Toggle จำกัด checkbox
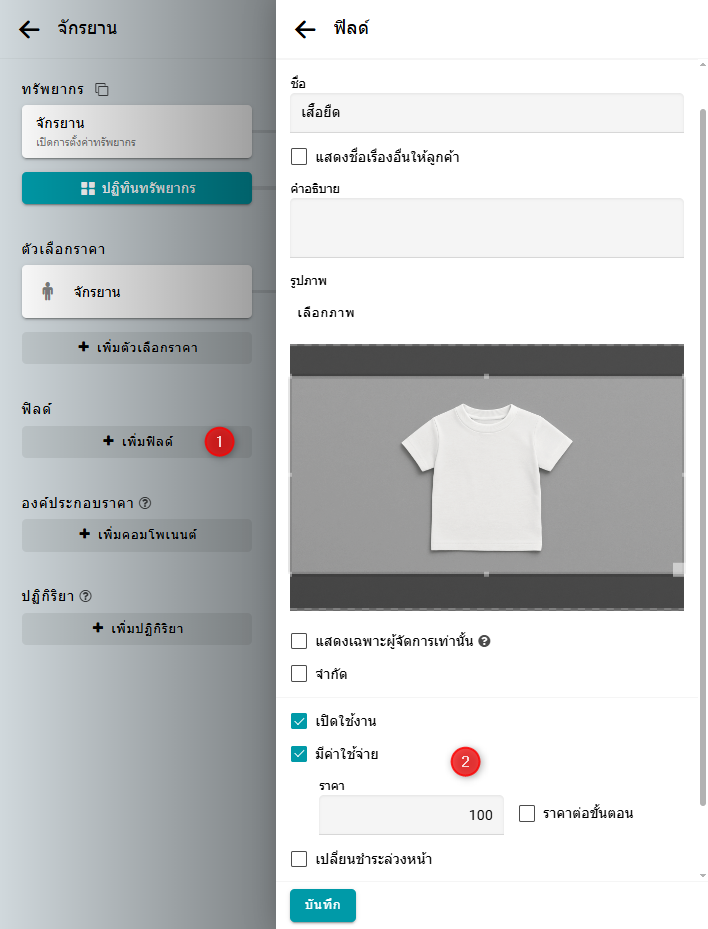 click(x=299, y=674)
